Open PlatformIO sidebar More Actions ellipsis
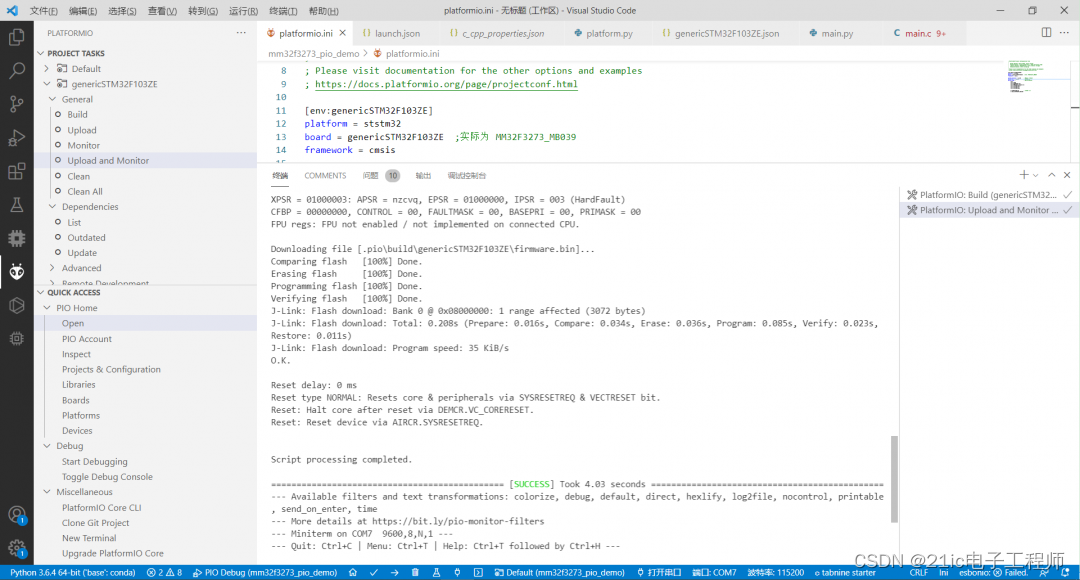Viewport: 1080px width, 580px height. point(241,32)
